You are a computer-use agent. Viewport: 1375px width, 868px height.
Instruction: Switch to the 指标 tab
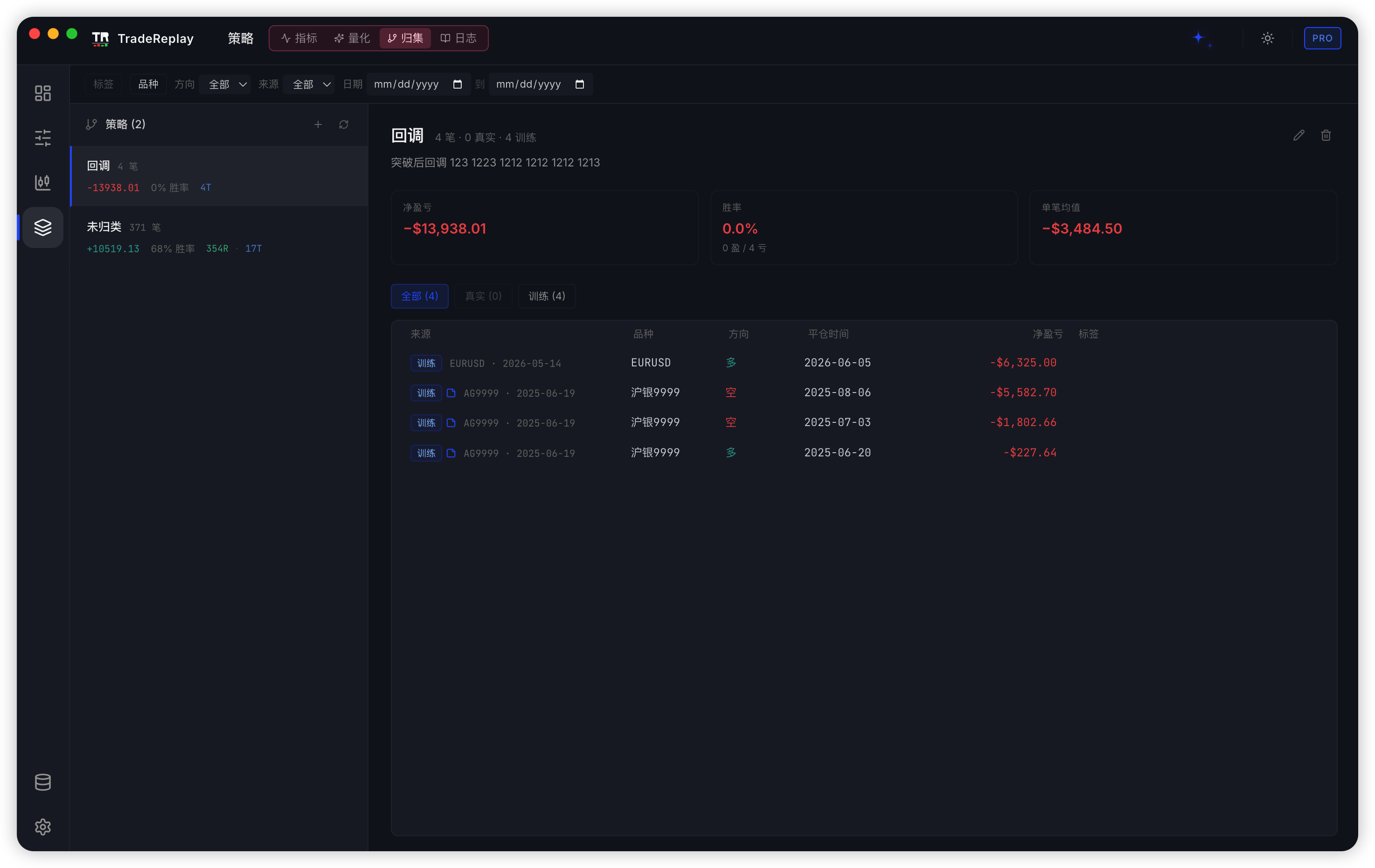[299, 38]
